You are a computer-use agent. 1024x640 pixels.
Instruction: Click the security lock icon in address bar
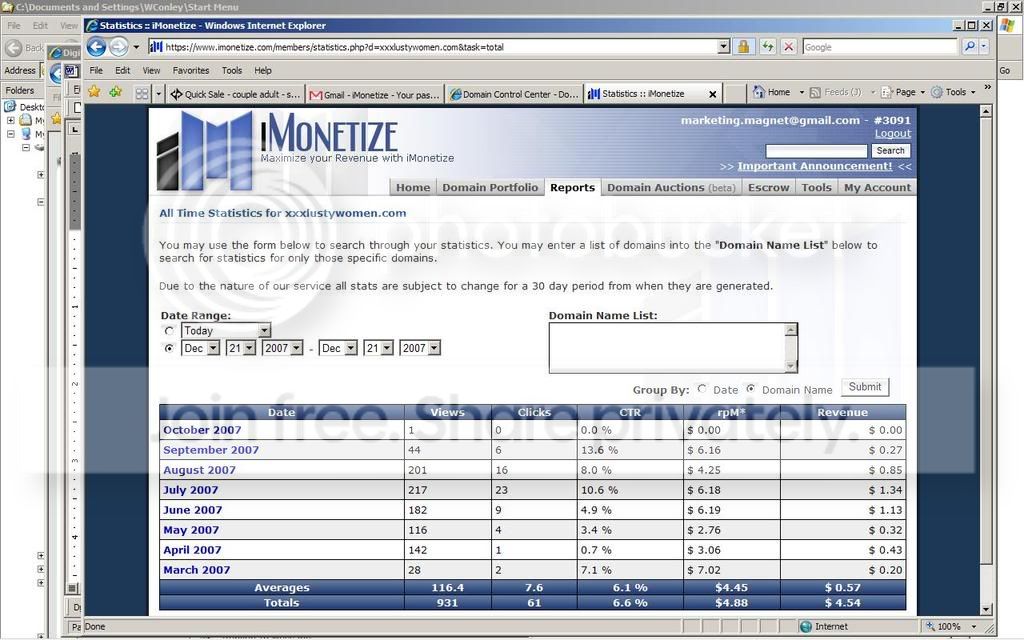coord(743,47)
